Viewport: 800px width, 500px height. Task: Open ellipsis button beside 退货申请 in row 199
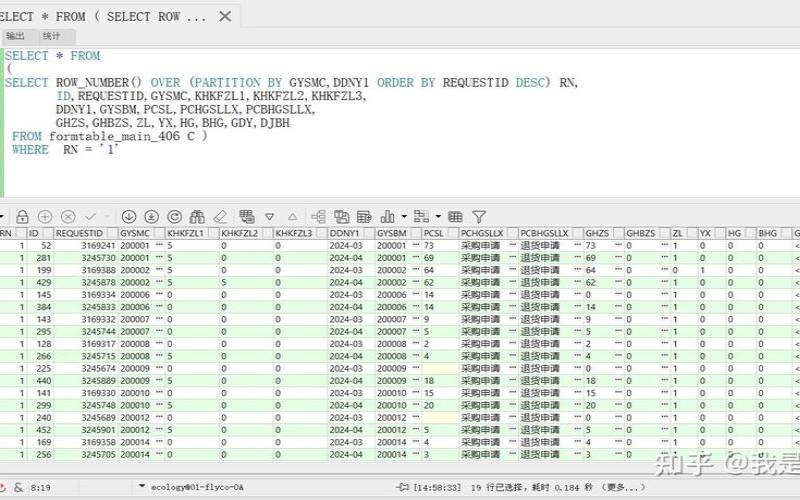pyautogui.click(x=578, y=270)
